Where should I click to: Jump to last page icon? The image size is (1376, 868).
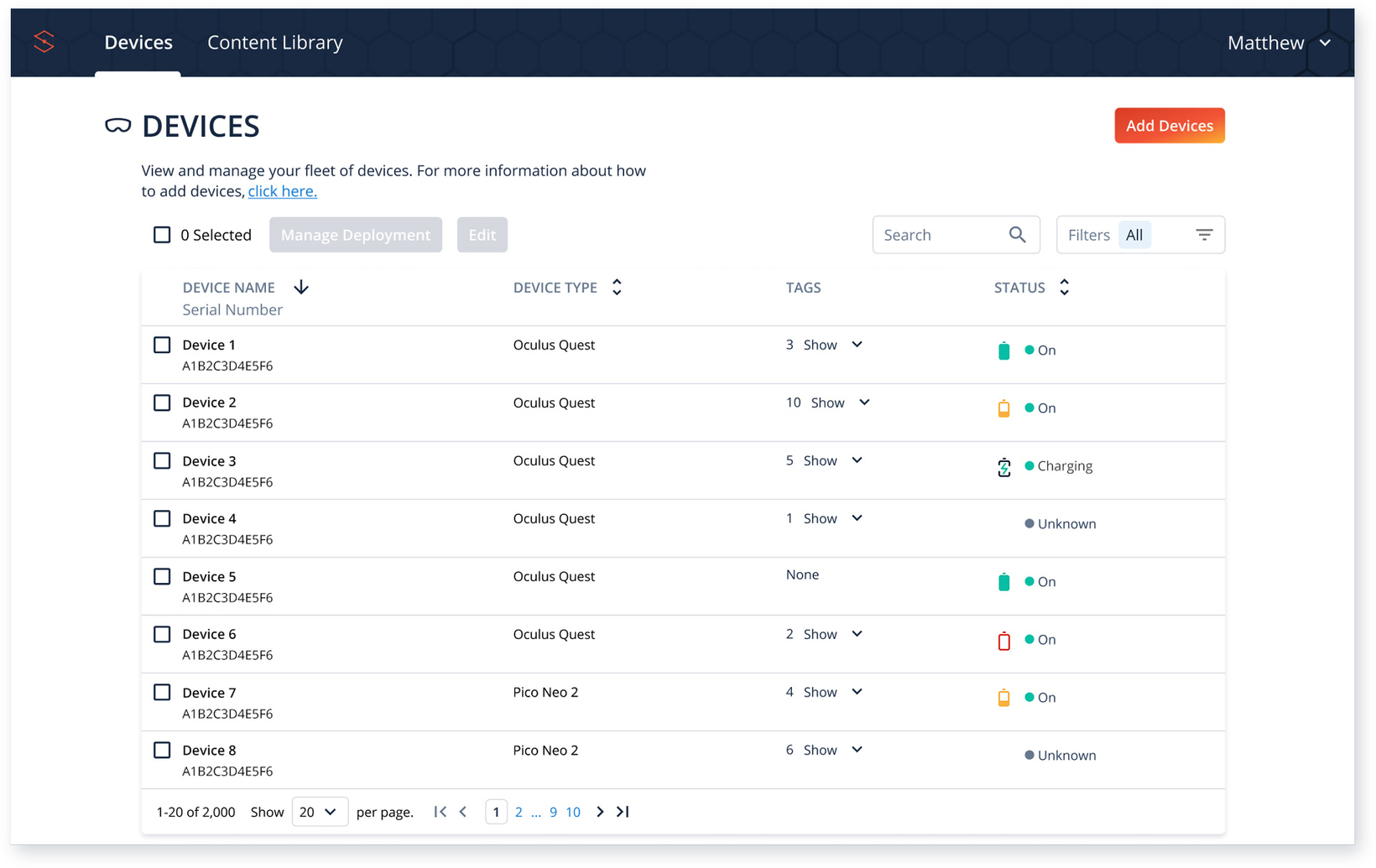(623, 812)
